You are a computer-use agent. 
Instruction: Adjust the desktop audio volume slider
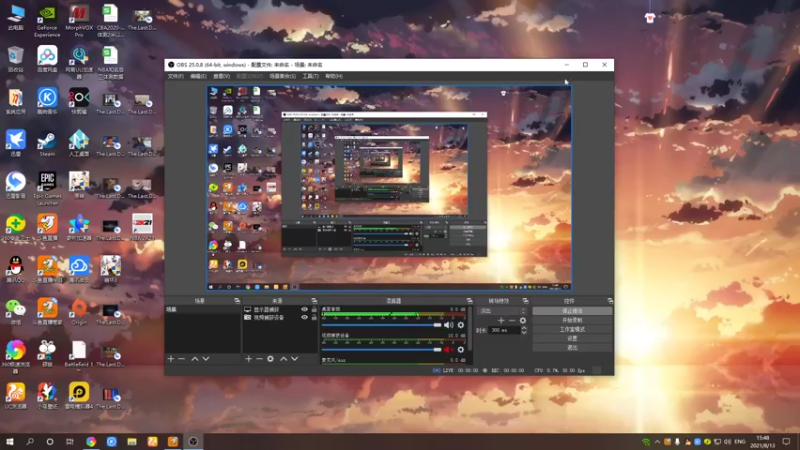381,325
